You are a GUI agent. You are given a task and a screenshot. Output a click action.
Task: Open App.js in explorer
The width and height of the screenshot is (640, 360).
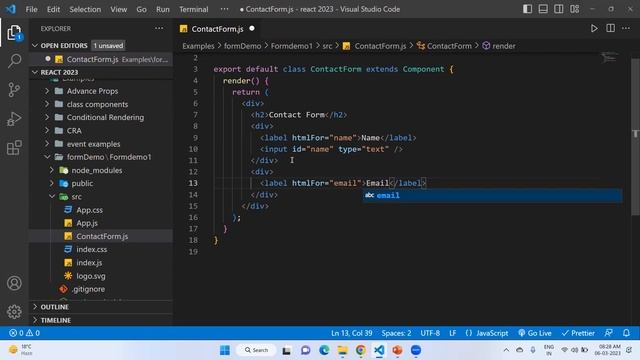87,223
